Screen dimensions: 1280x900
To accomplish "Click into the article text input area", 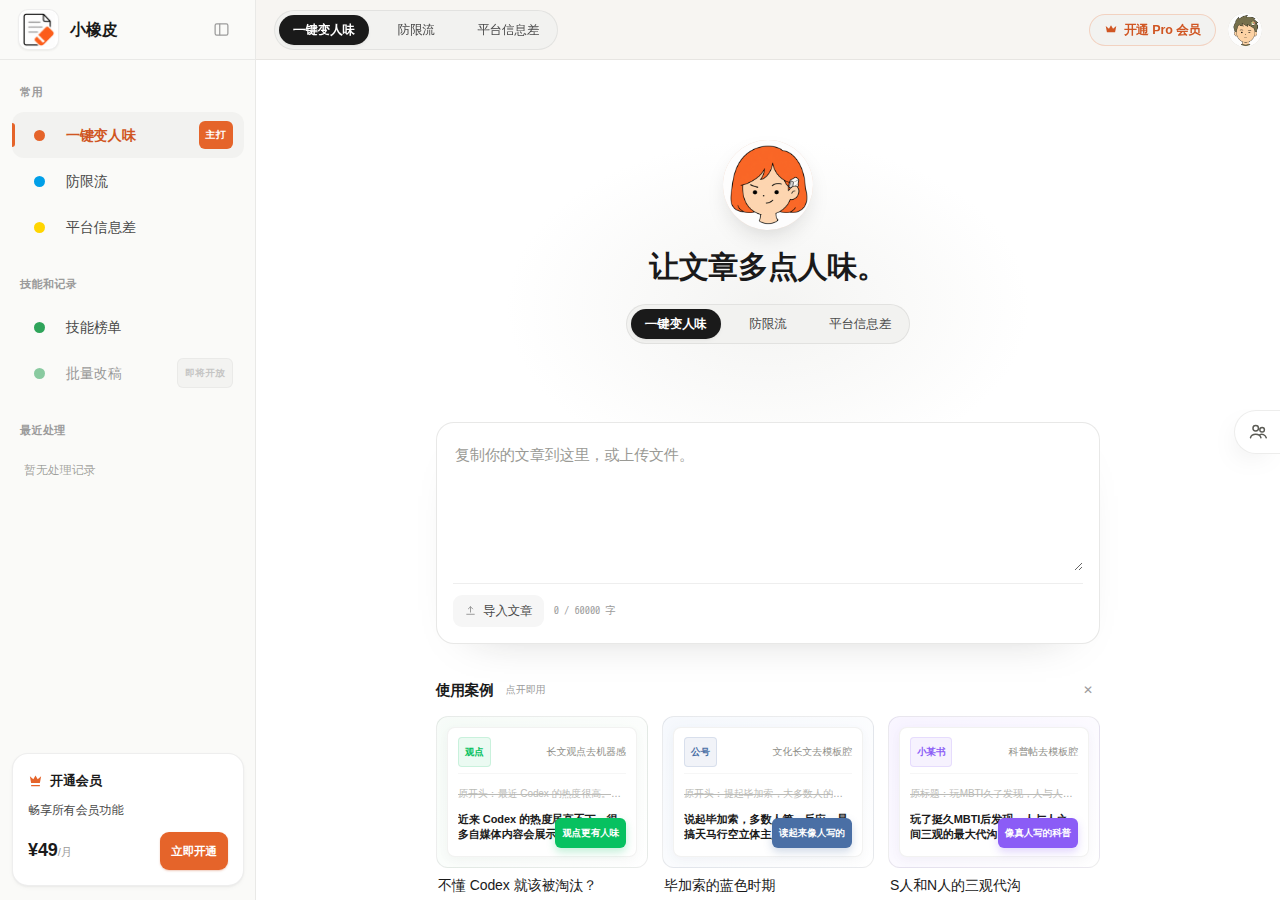I will click(x=768, y=505).
